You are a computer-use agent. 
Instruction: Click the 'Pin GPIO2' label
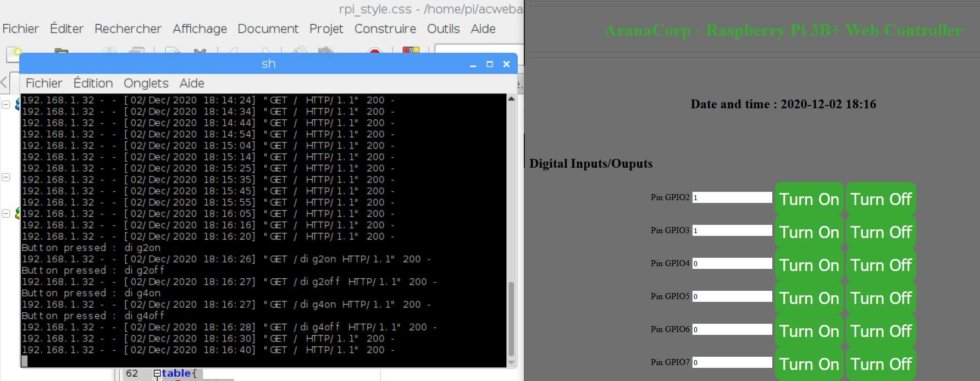click(670, 197)
